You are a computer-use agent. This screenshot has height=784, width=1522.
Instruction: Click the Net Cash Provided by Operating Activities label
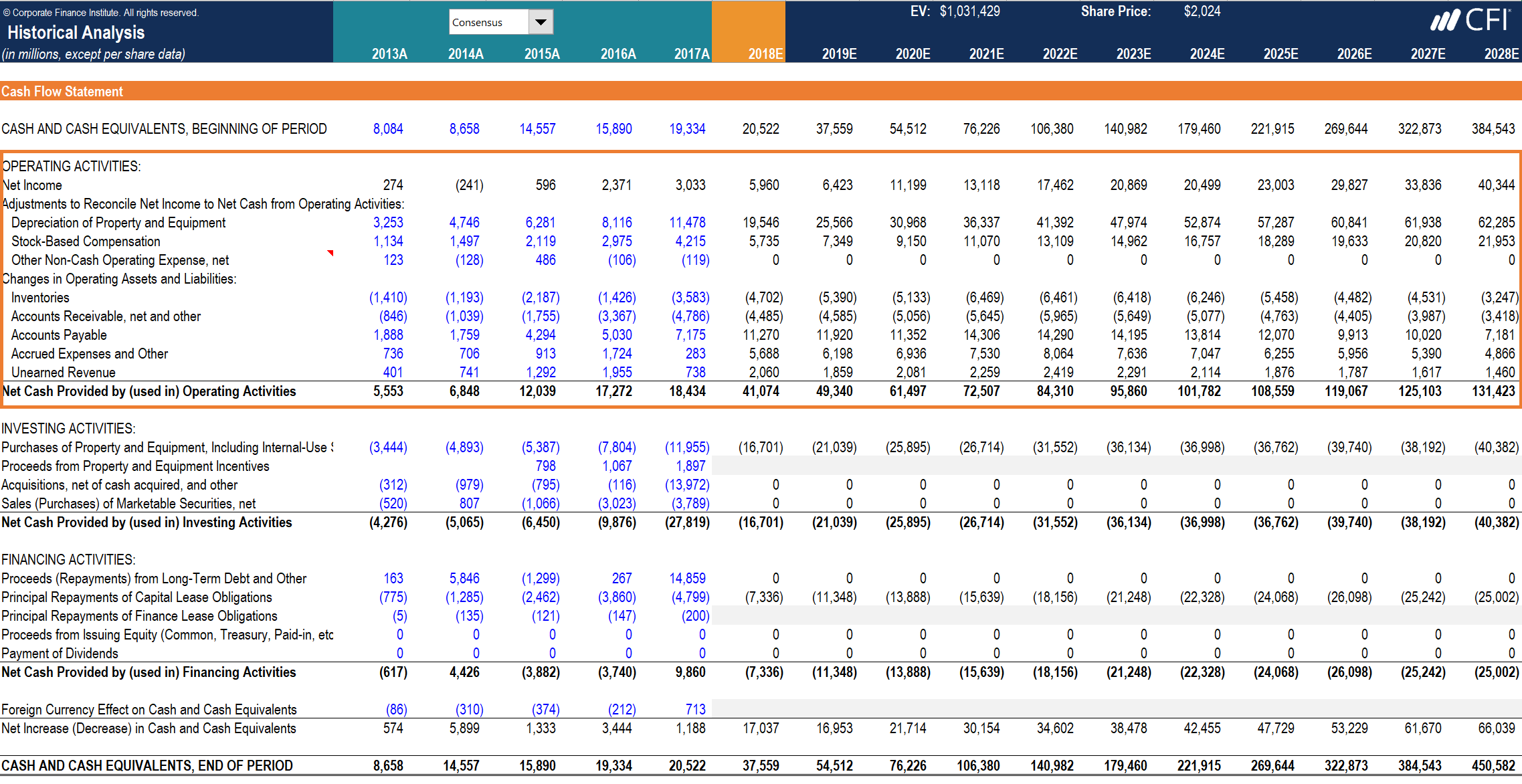pos(149,391)
